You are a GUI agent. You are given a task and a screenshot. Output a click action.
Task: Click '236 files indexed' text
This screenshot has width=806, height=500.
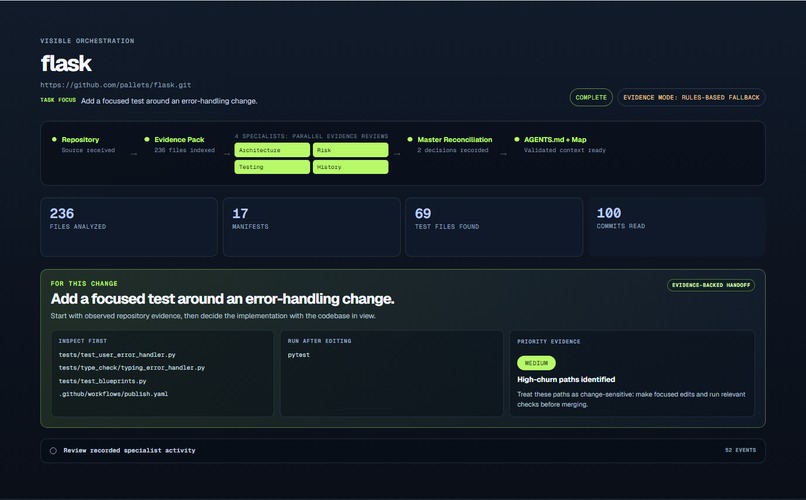(185, 150)
